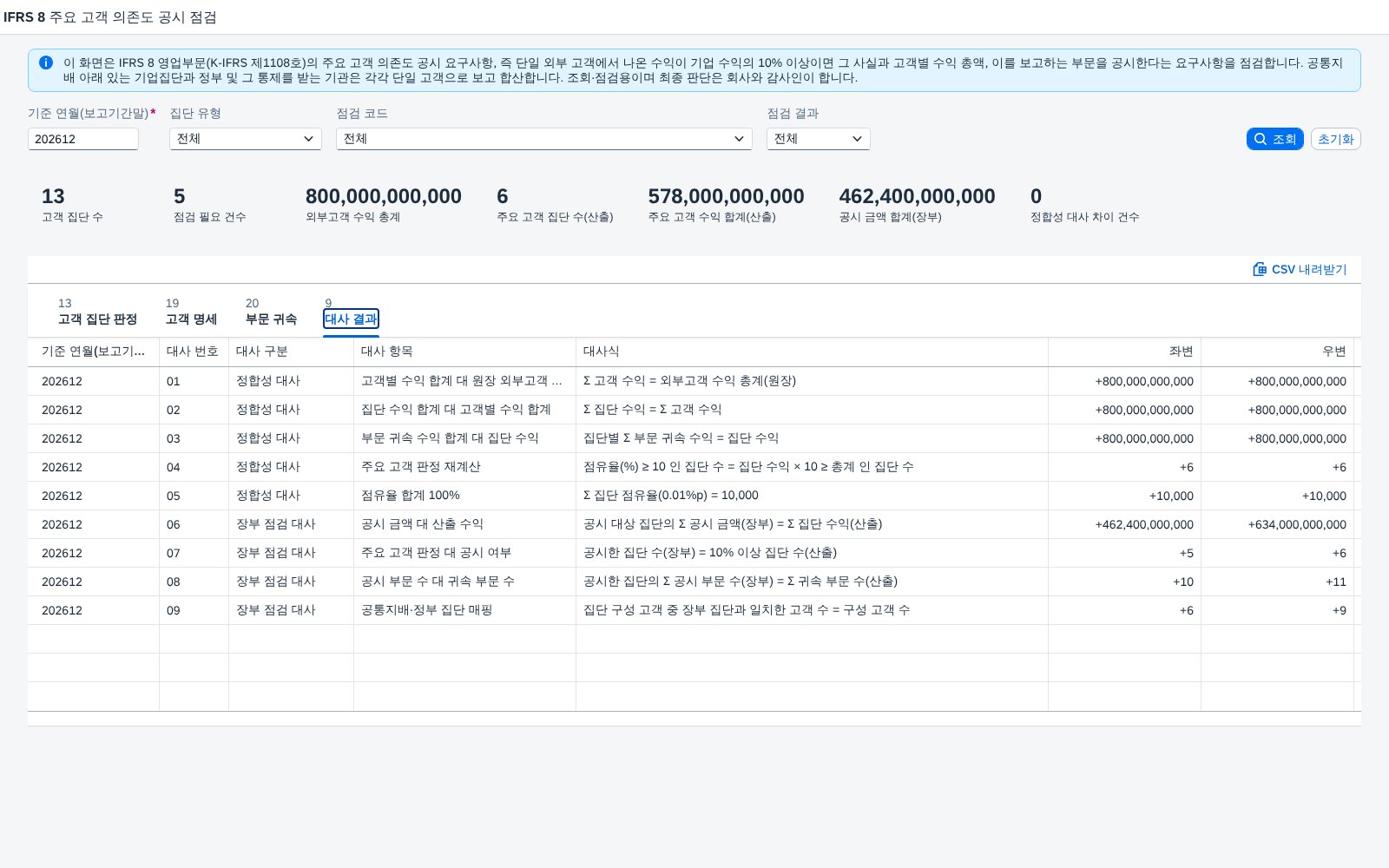This screenshot has width=1389, height=868.
Task: Click the cell 점유율 합계 100%
Action: click(x=464, y=496)
